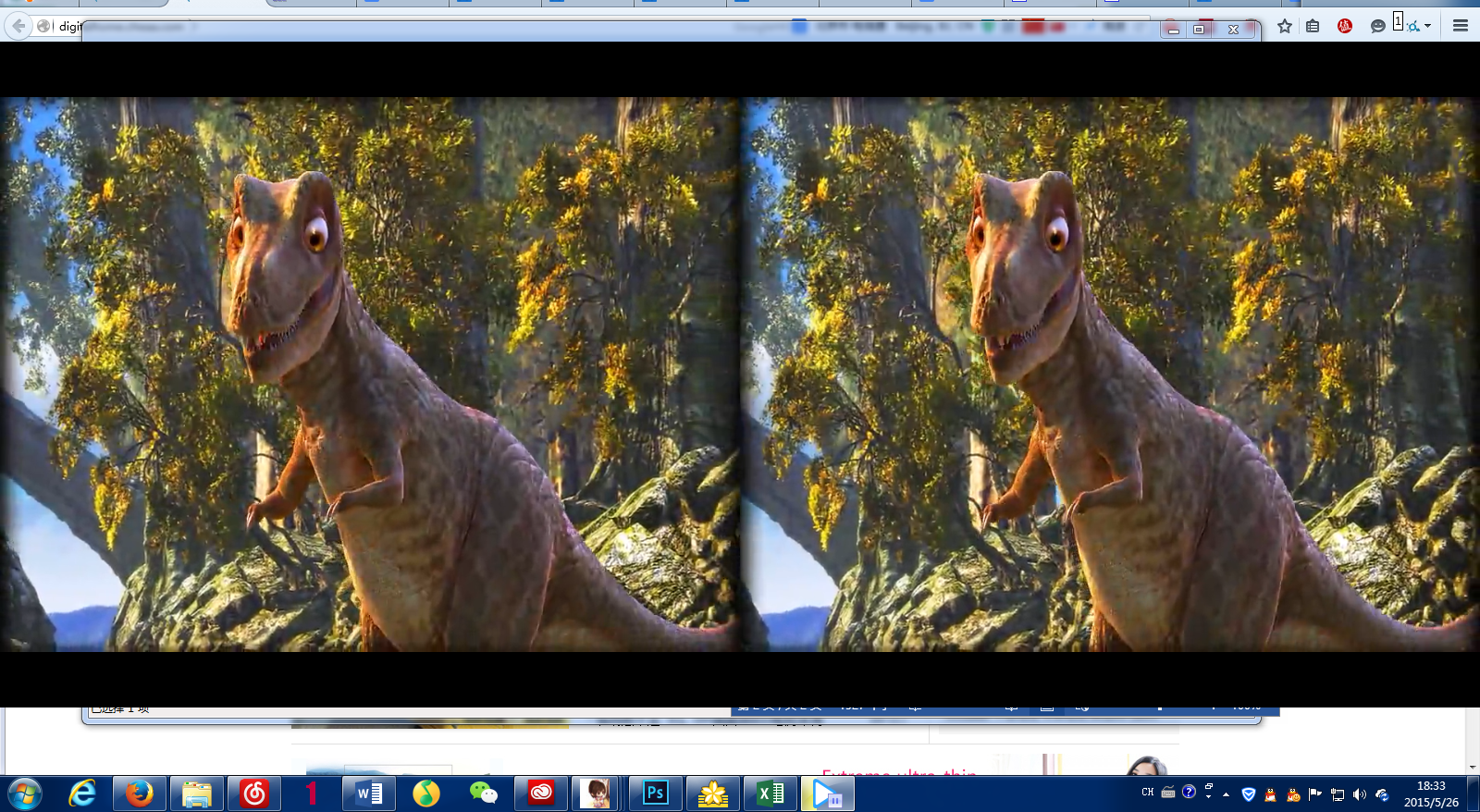Open the volume speaker tray icon
The image size is (1480, 812).
coord(1359,794)
